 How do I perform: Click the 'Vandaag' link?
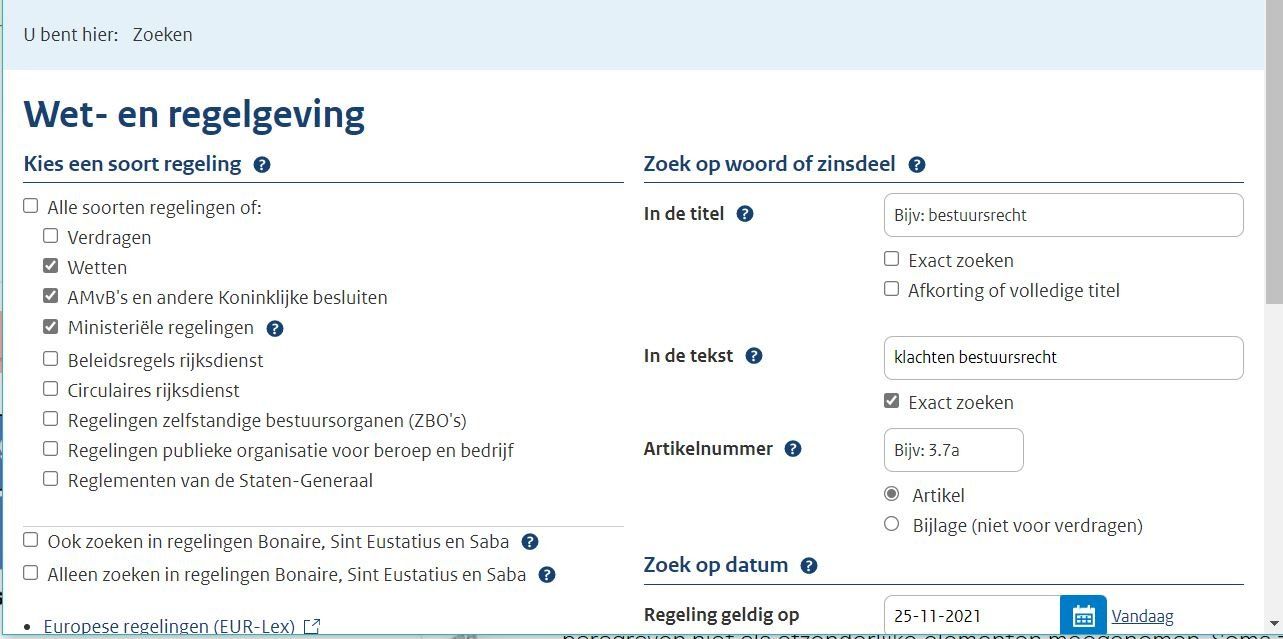pyautogui.click(x=1142, y=616)
